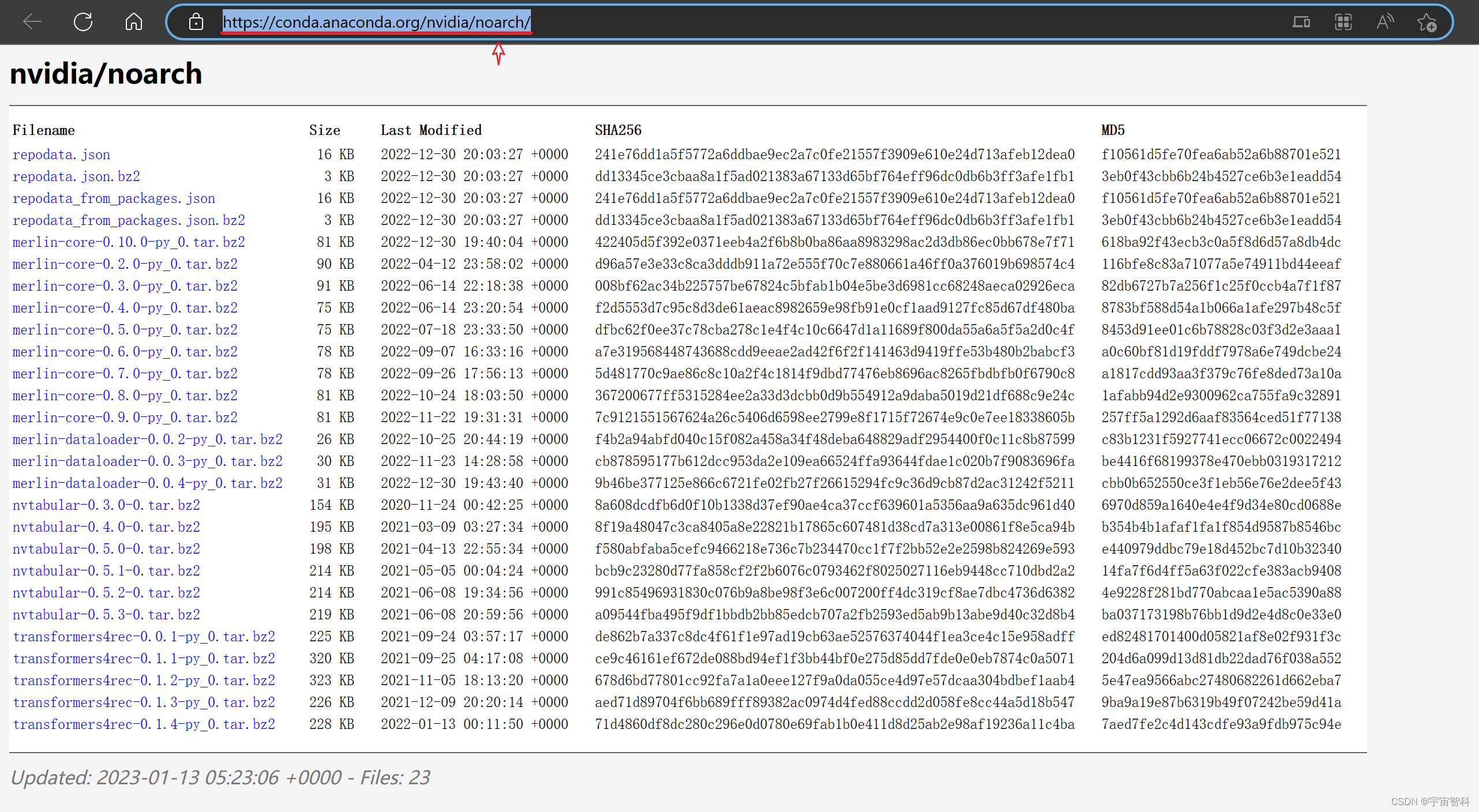Open the apps grid icon in address bar
Screen dimensions: 1479x812
coord(1343,22)
